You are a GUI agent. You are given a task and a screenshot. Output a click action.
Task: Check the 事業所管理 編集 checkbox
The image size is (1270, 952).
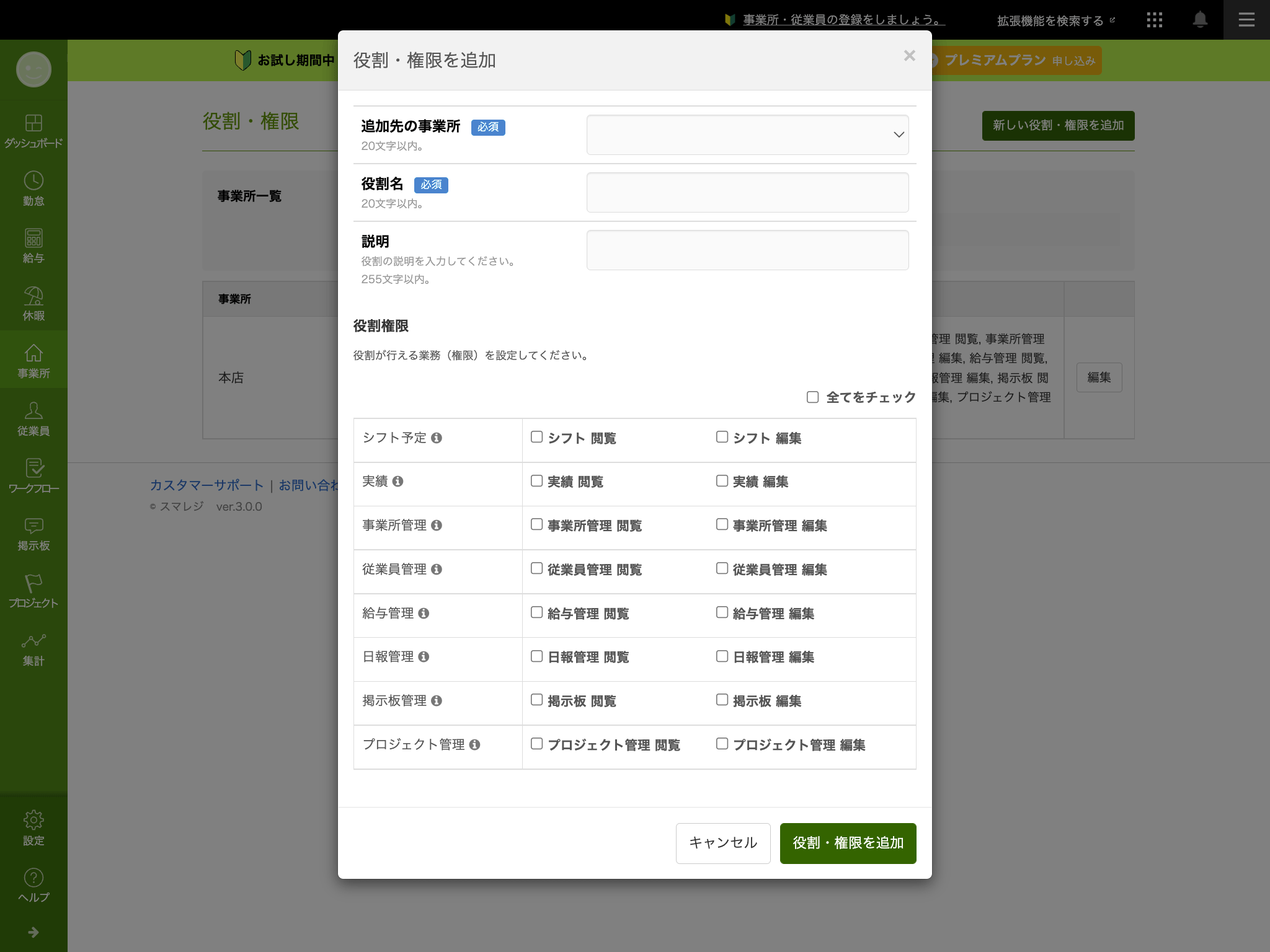[x=722, y=524]
